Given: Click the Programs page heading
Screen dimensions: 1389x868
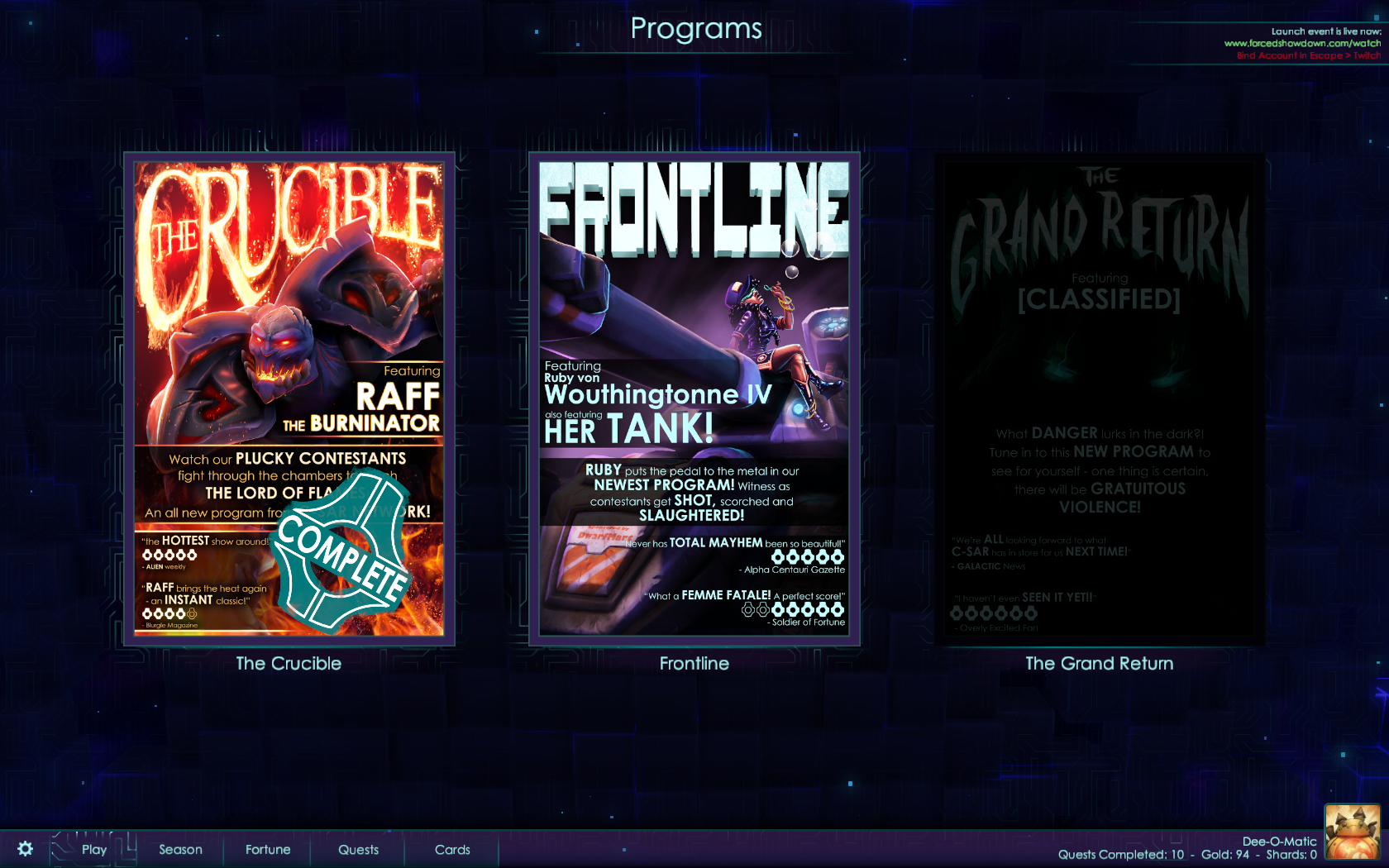Looking at the screenshot, I should [696, 28].
